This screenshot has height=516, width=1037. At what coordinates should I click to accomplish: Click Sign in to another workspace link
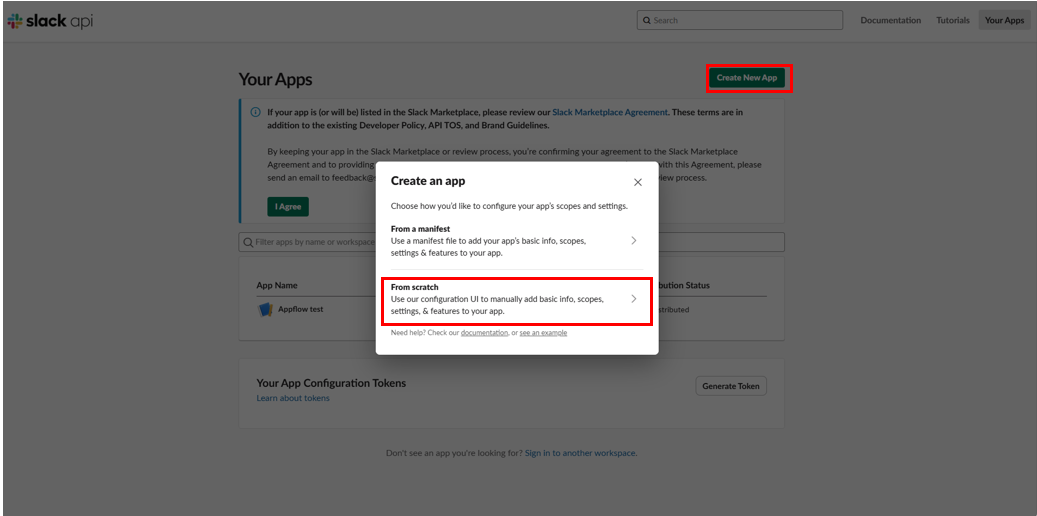click(x=580, y=453)
